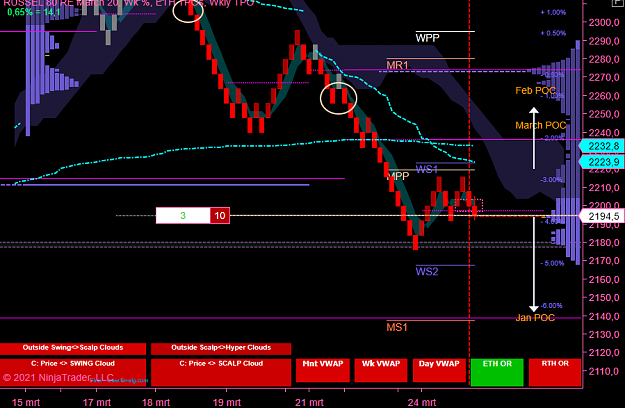Click the white order box showing 3
This screenshot has width=625, height=408.
[183, 216]
